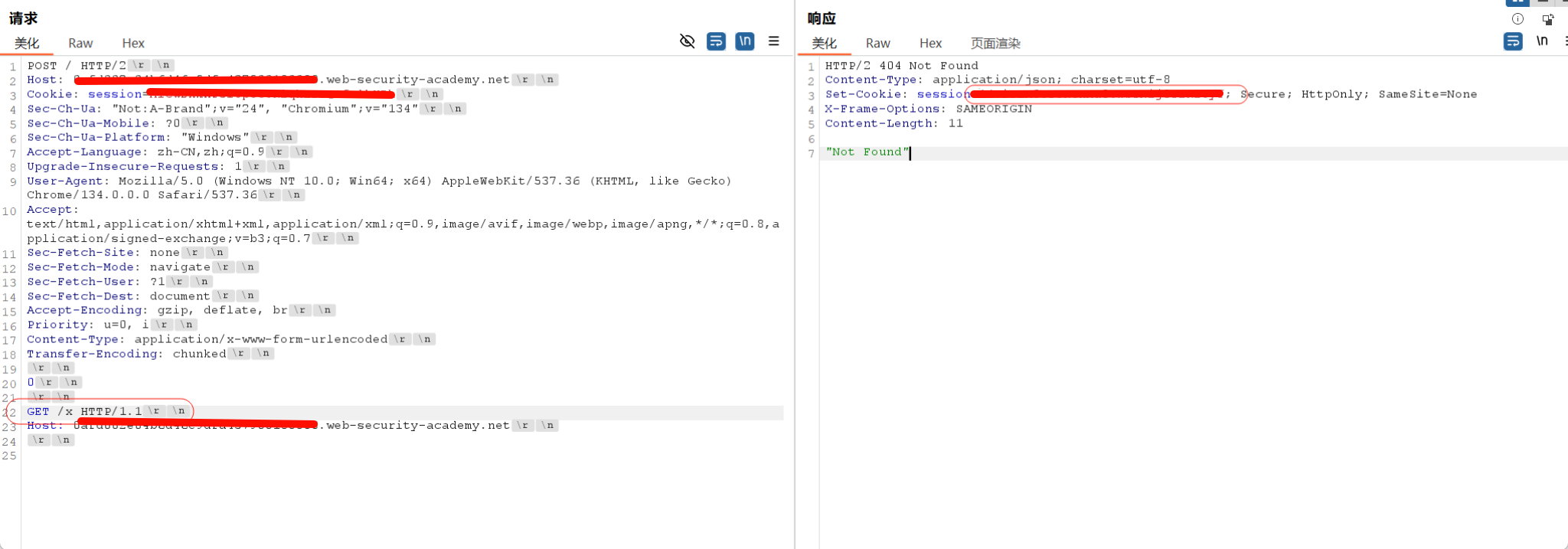Click the Set-Cookie response header name
The height and width of the screenshot is (549, 1568).
tap(866, 94)
